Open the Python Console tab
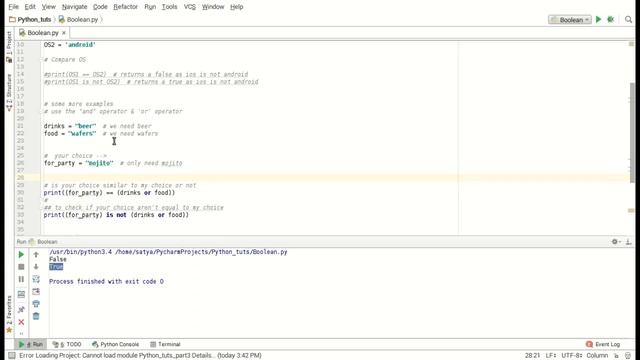The image size is (640, 360). (x=116, y=344)
